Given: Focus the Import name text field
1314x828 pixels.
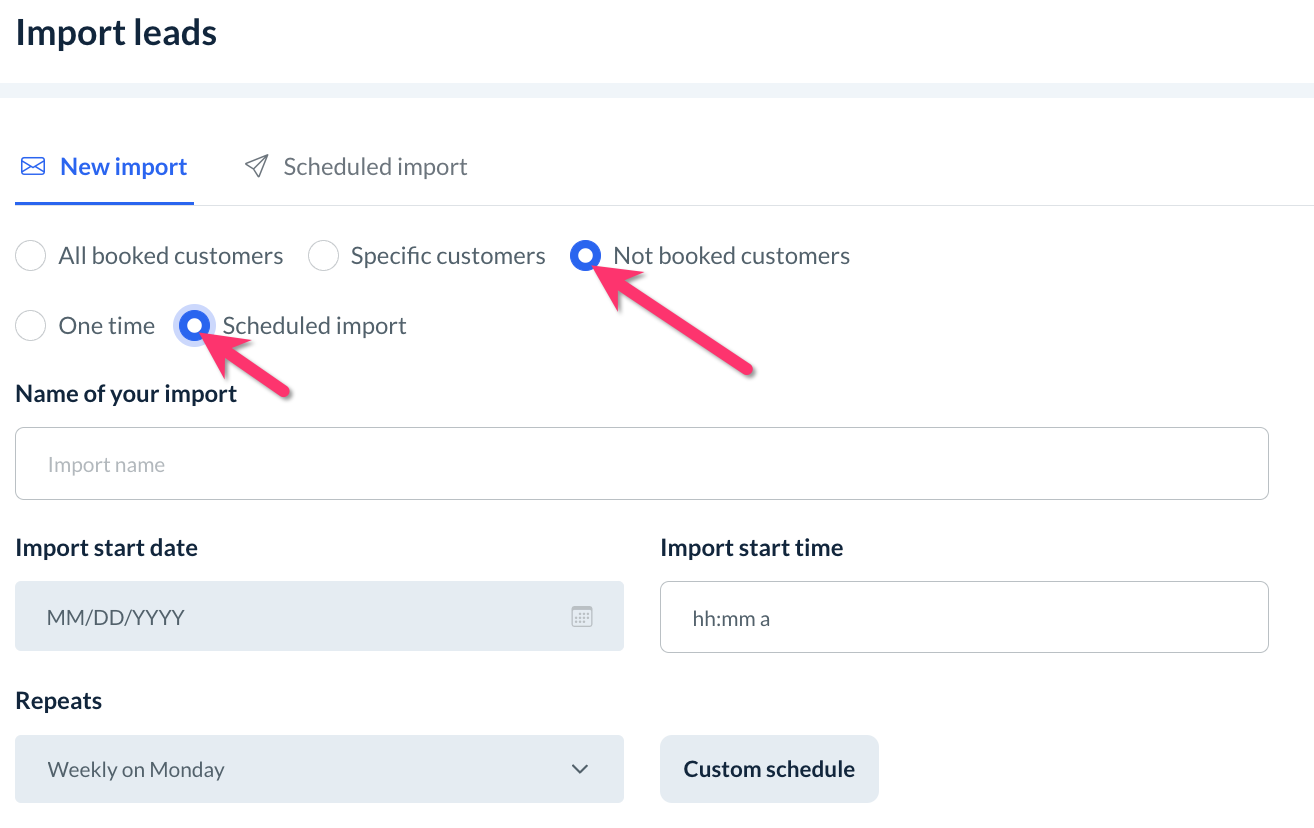Looking at the screenshot, I should pyautogui.click(x=641, y=465).
